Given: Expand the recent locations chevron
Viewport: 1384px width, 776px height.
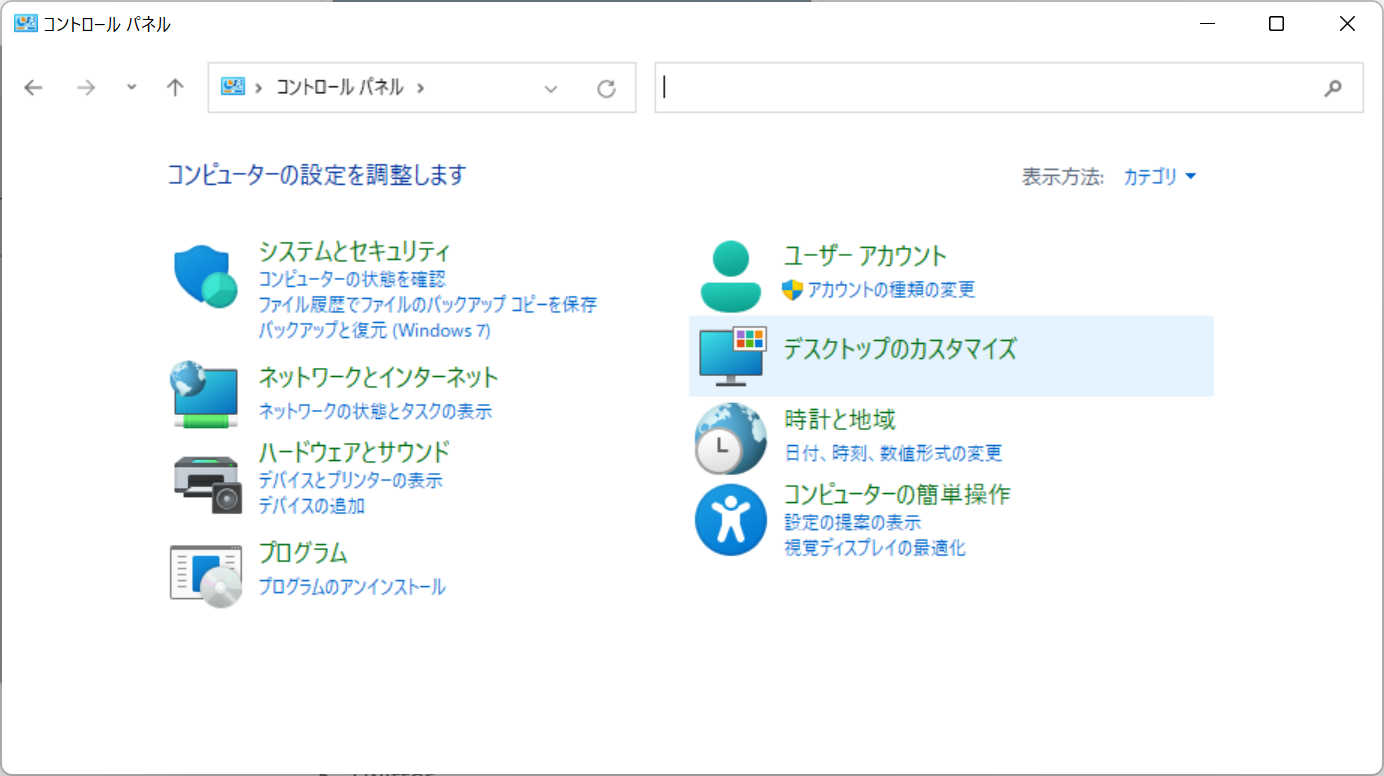Looking at the screenshot, I should (x=131, y=87).
